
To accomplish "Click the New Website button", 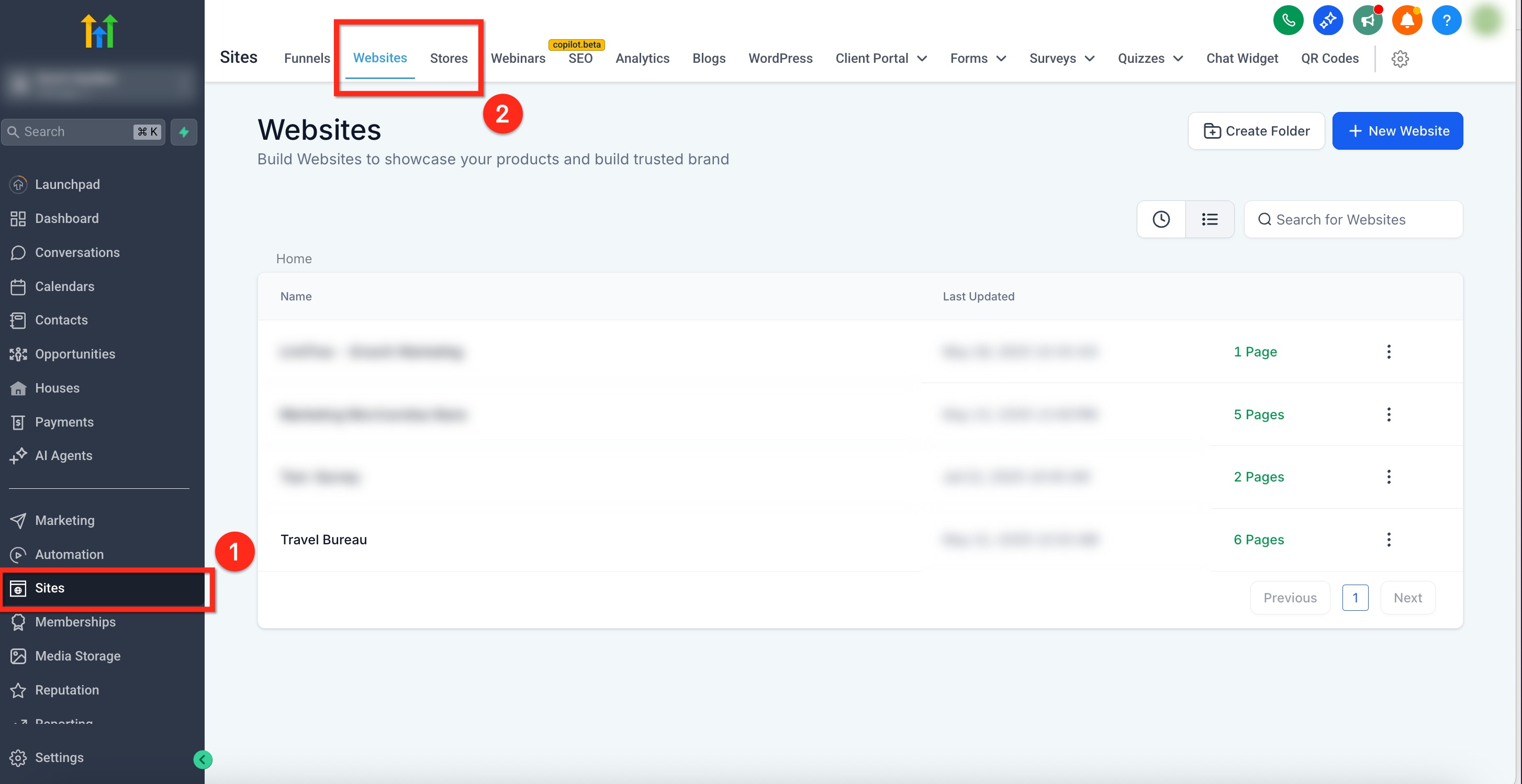I will point(1397,130).
